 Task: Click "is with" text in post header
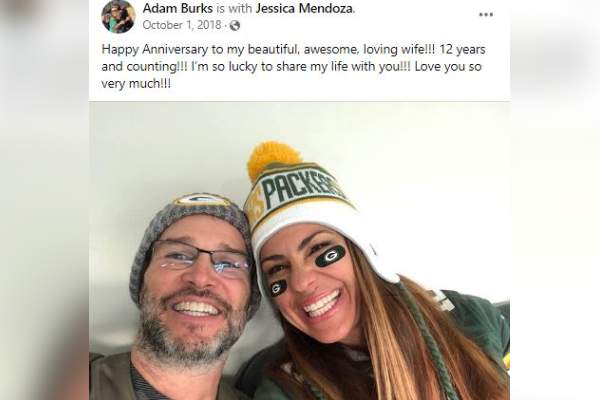coord(234,8)
